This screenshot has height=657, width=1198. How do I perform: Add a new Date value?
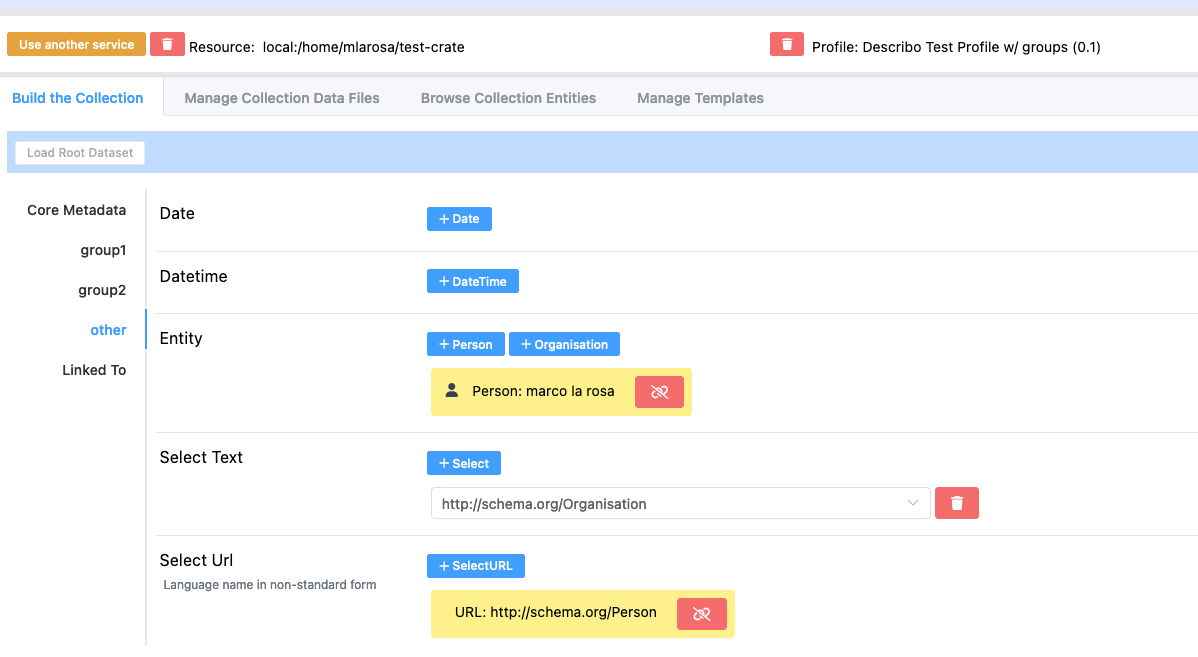[x=459, y=218]
